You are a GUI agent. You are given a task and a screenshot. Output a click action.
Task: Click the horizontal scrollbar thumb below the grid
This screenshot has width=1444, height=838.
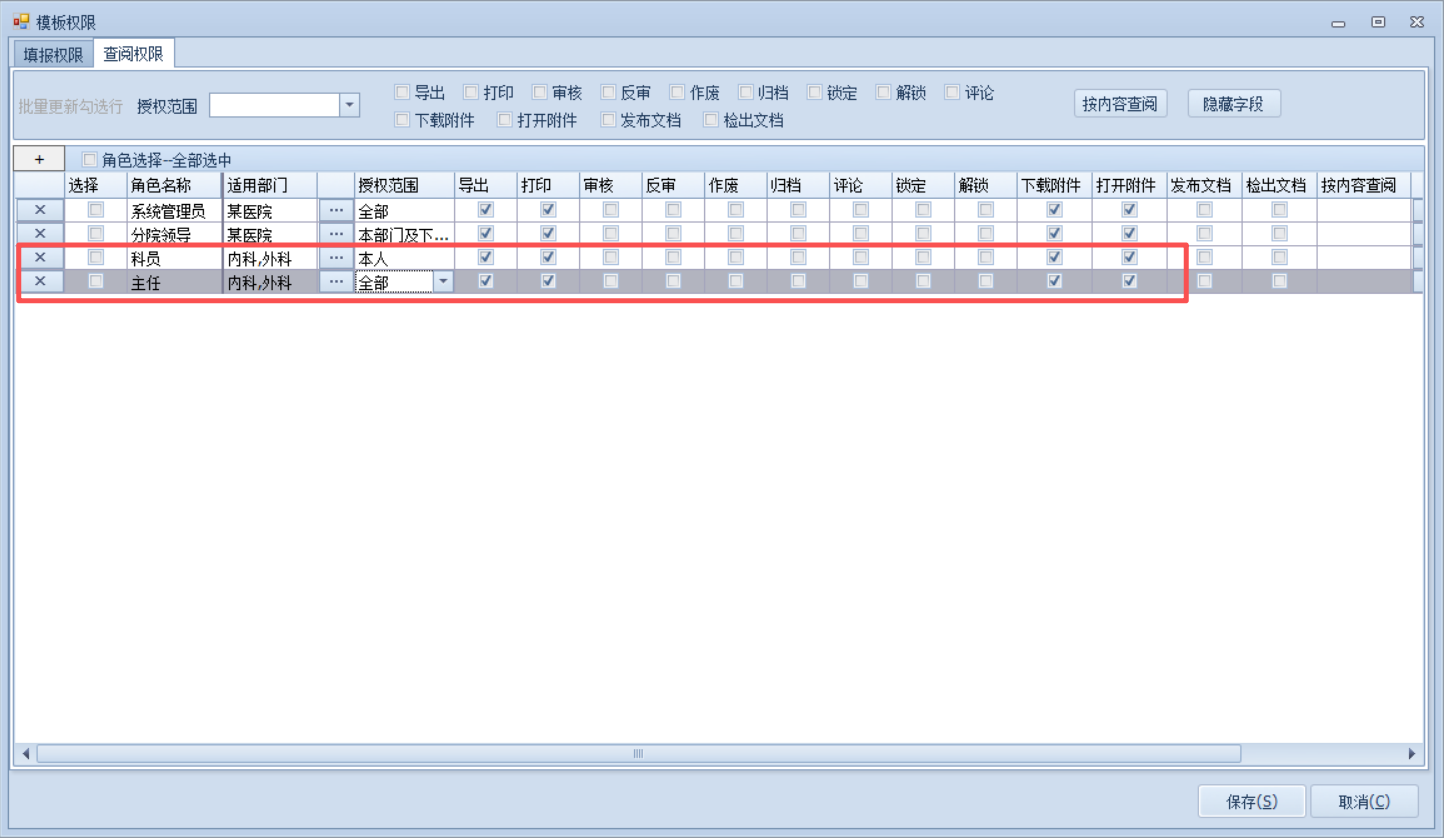point(638,754)
